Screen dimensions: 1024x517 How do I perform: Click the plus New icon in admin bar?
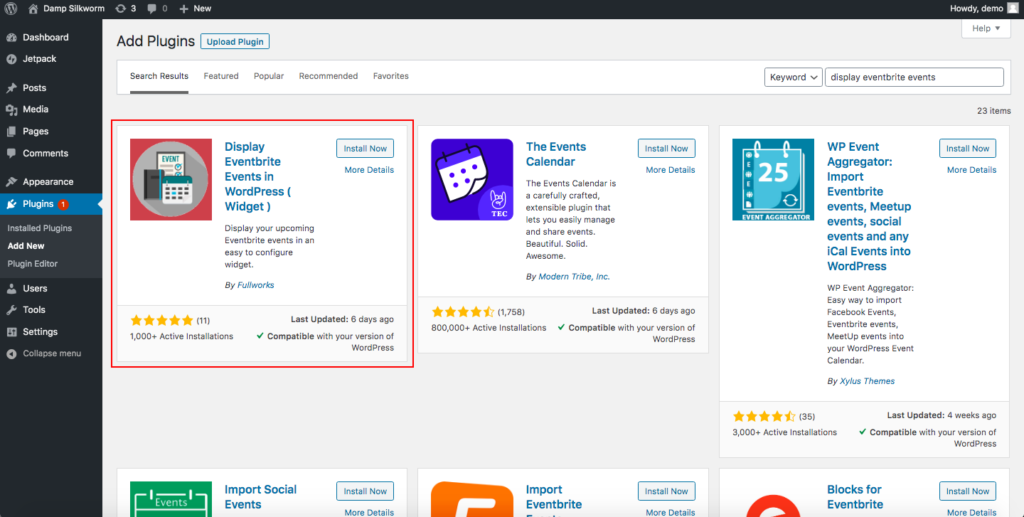click(184, 8)
